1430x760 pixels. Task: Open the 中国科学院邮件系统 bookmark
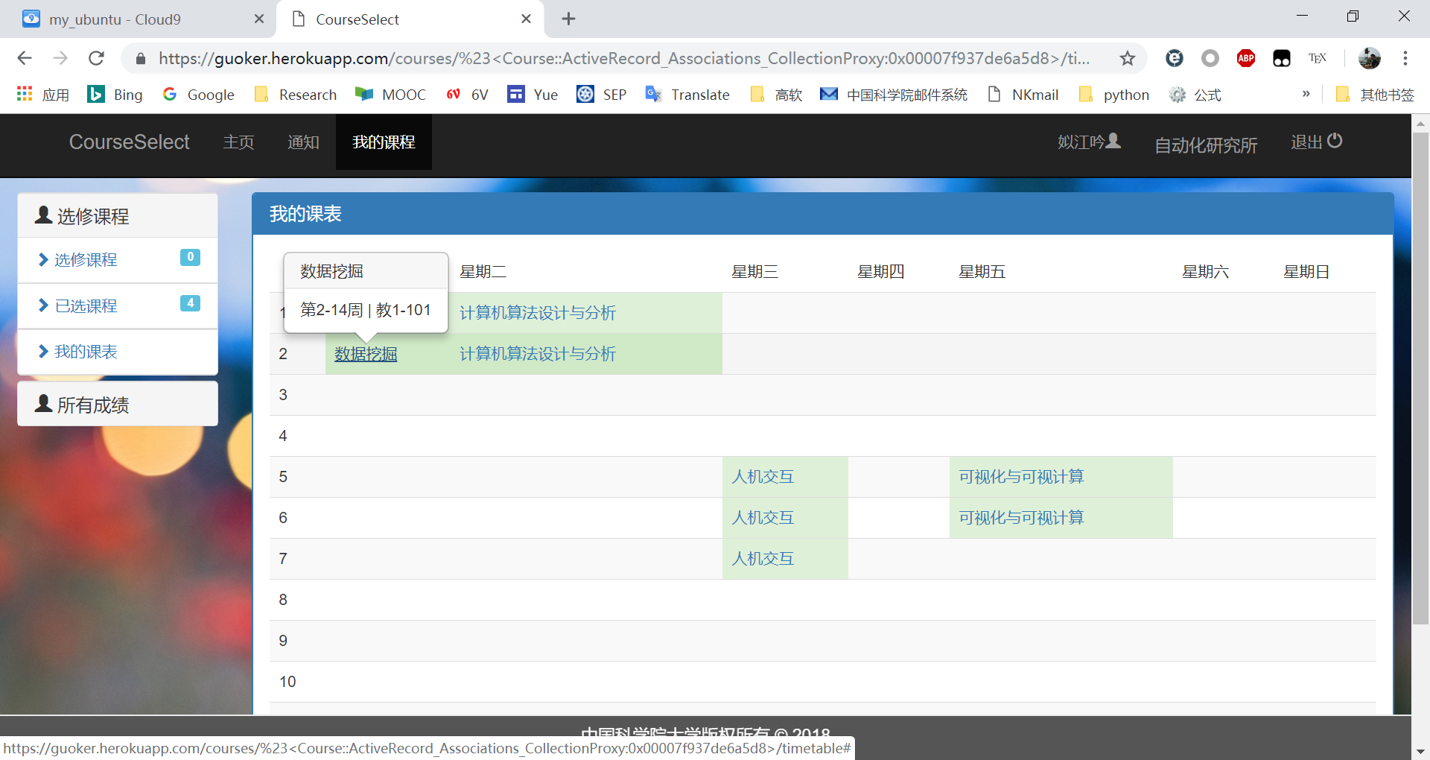coord(894,94)
